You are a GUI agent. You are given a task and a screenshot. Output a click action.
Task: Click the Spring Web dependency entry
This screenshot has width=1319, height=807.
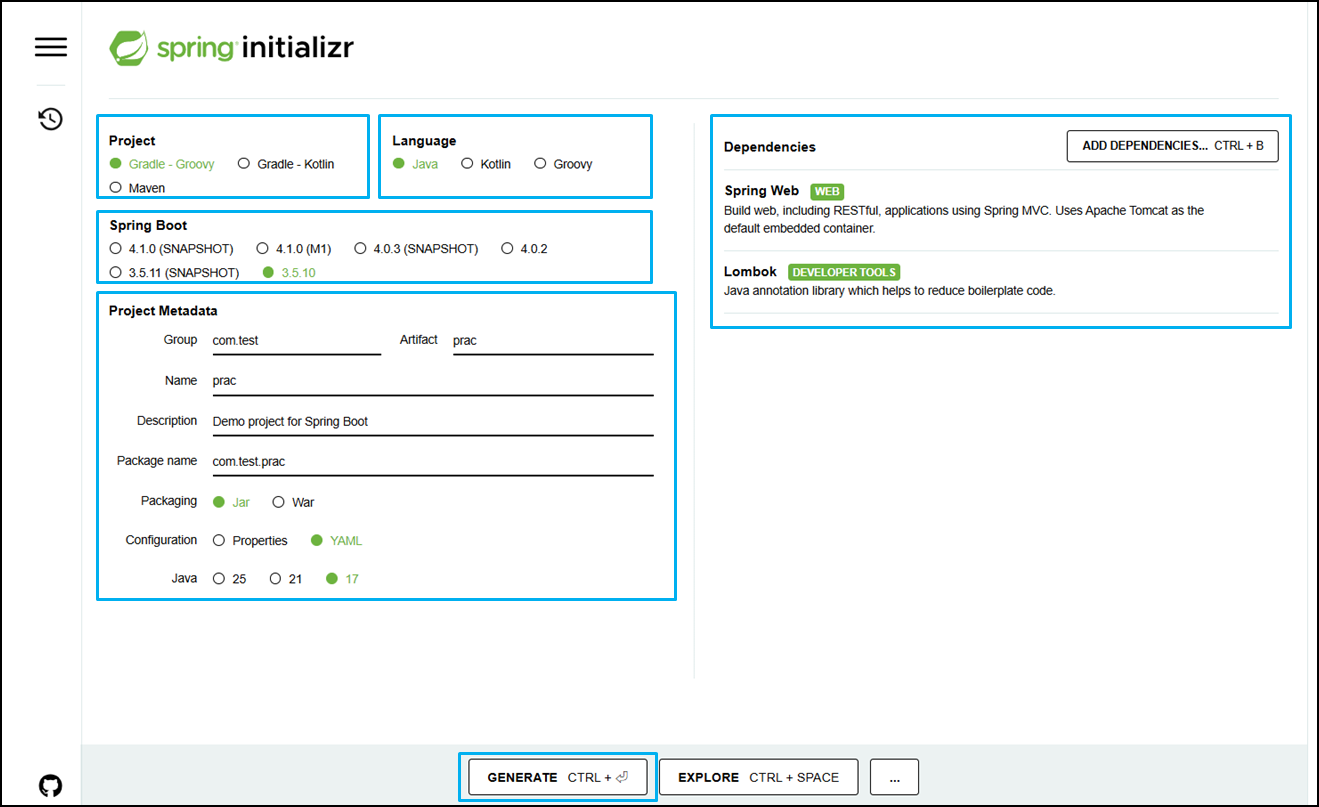(1001, 210)
